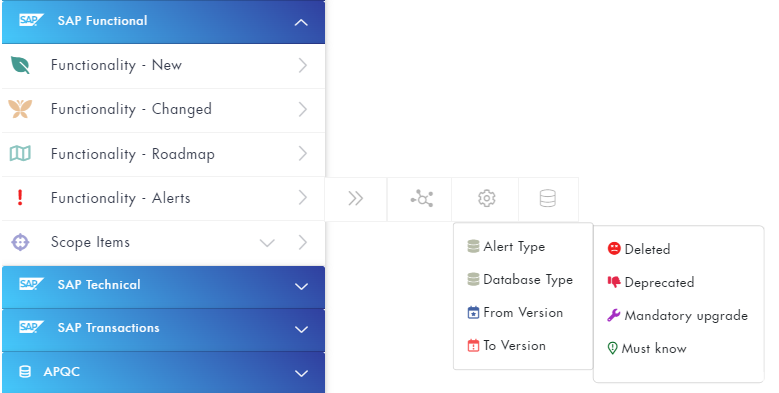Screen dimensions: 779x393
Task: Expand Scope Items with the down chevron
Action: [267, 243]
